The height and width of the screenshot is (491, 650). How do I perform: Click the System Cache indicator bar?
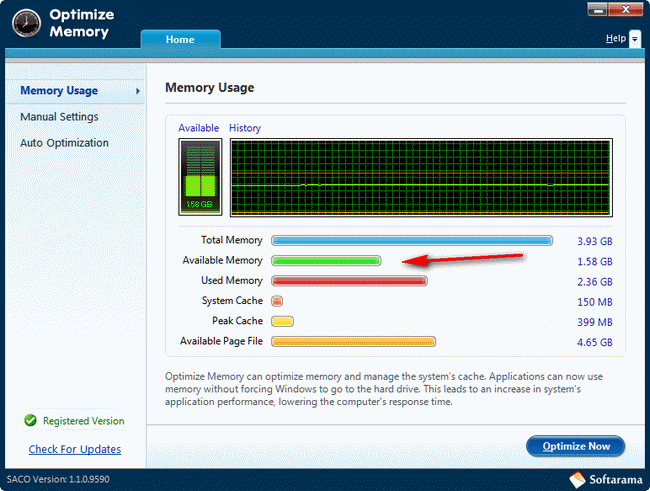[277, 301]
